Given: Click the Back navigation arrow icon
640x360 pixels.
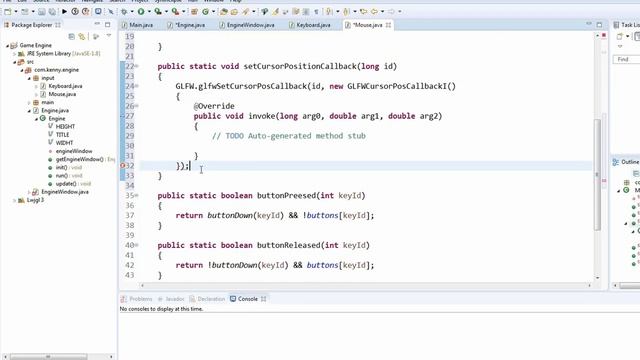Looking at the screenshot, I should tap(374, 11).
